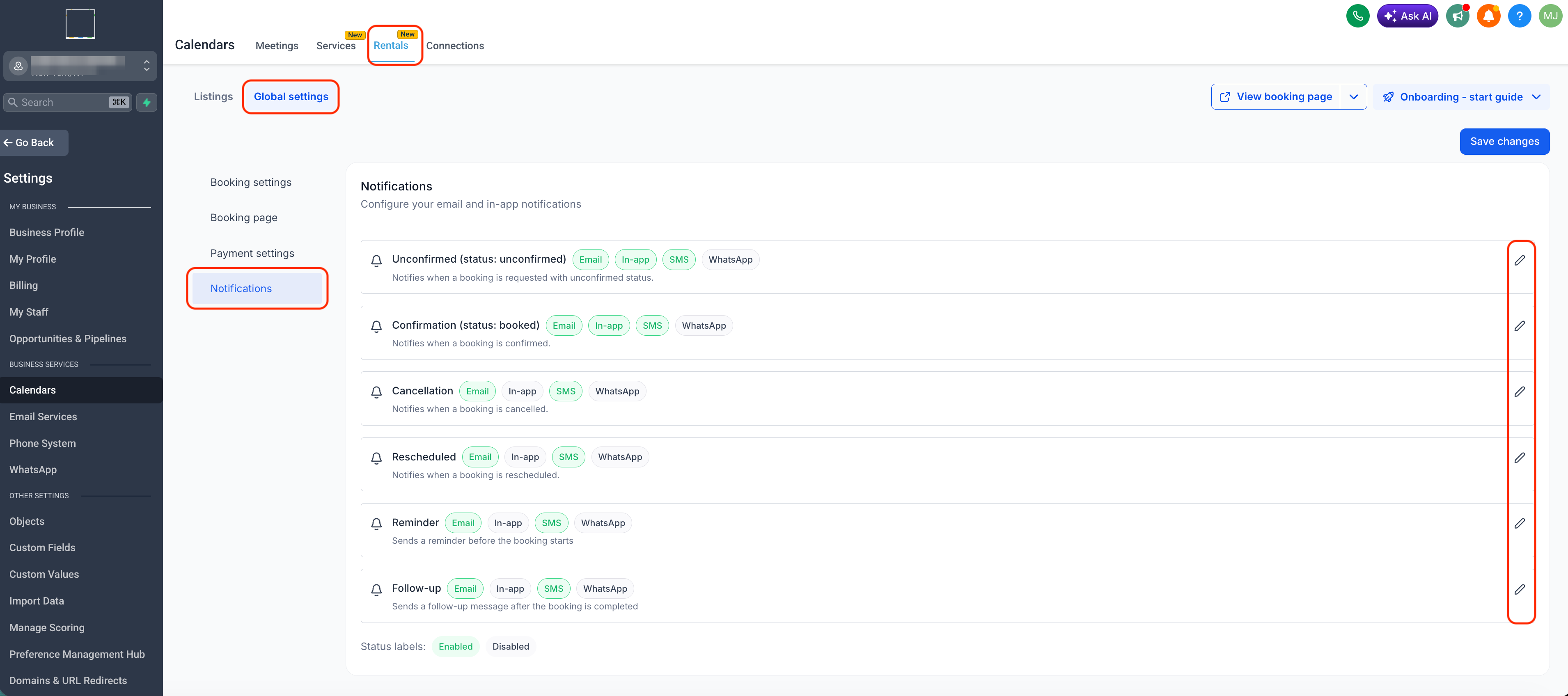
Task: Switch to the Meetings tab
Action: (x=276, y=46)
